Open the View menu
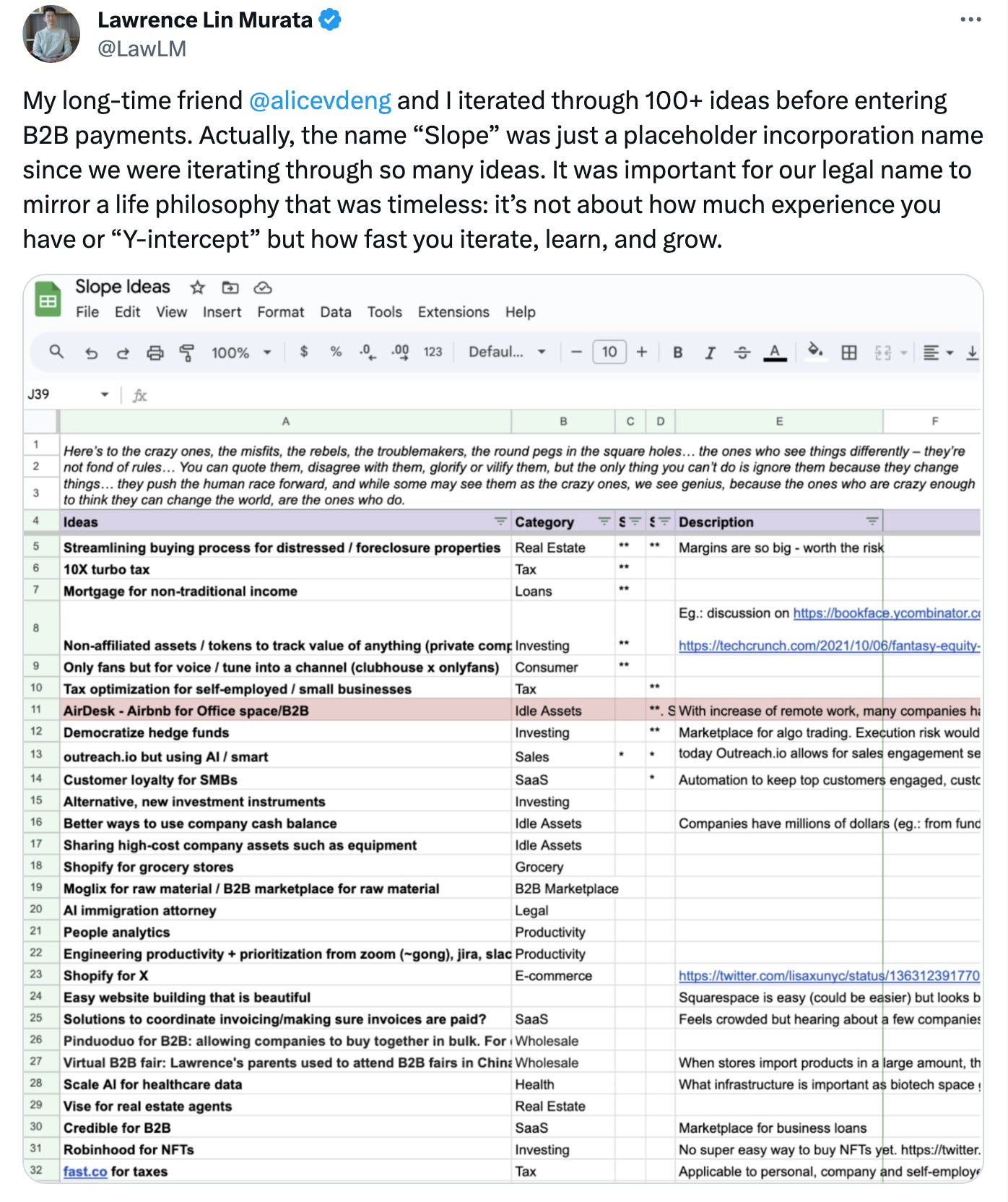The width and height of the screenshot is (1008, 1202). pyautogui.click(x=171, y=312)
